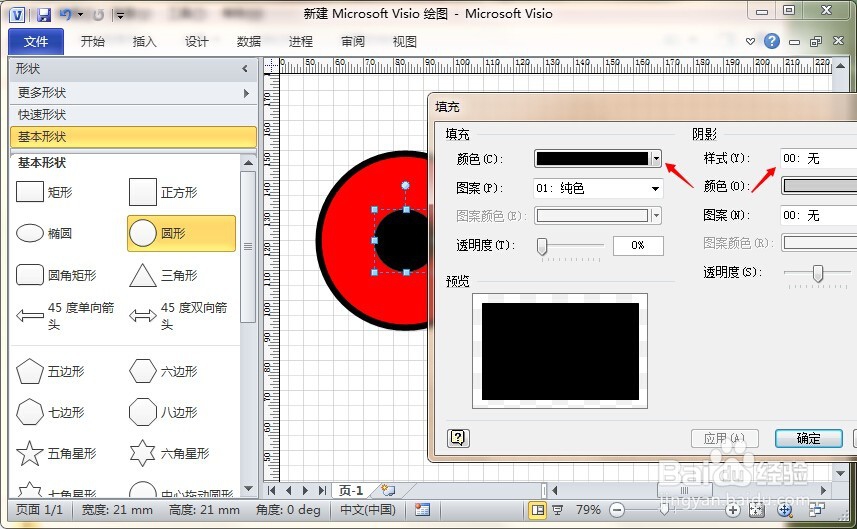The width and height of the screenshot is (857, 529).
Task: Click the shapes list scroll down arrow
Action: [x=248, y=489]
